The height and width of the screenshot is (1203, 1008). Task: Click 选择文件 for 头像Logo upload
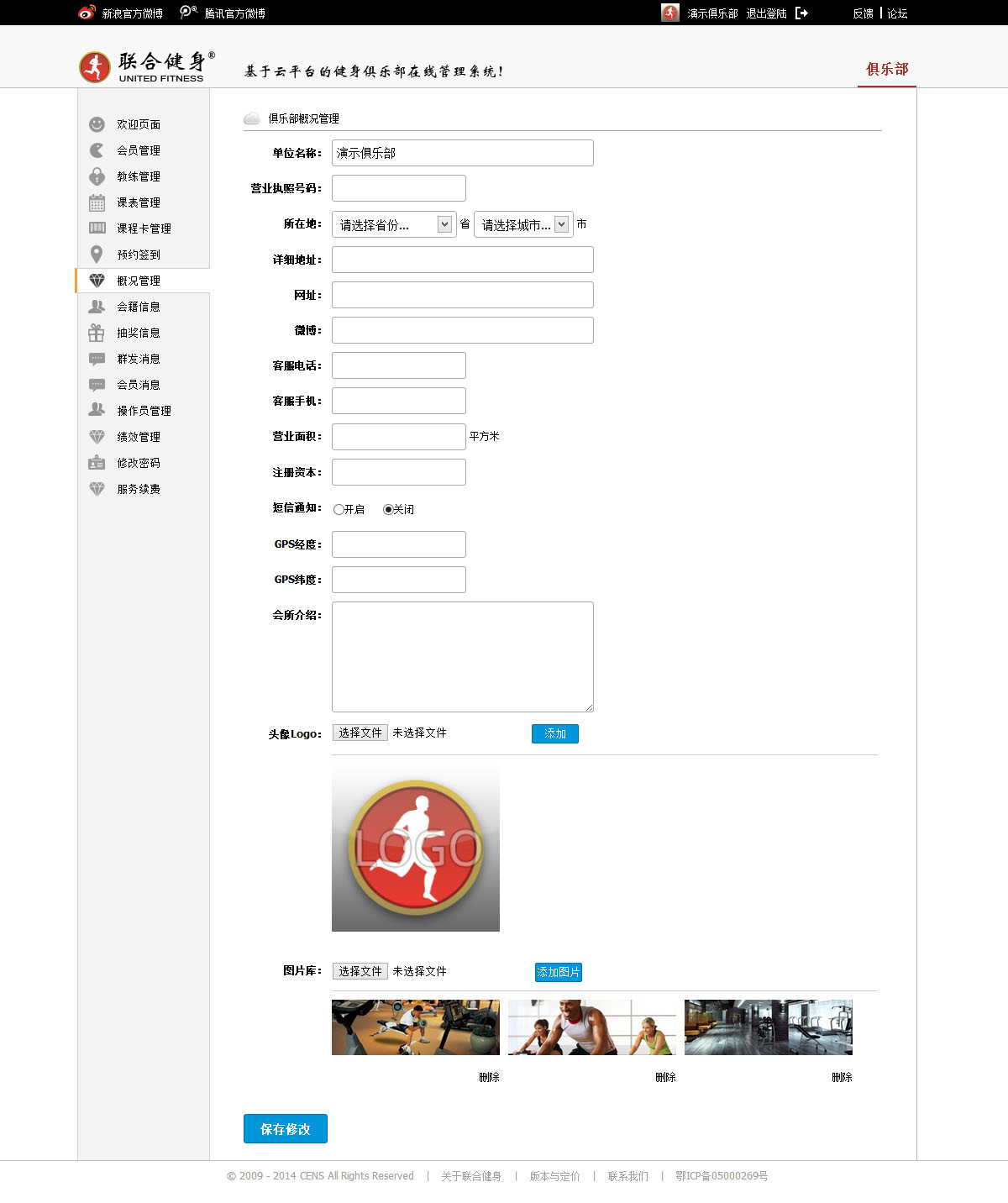360,733
